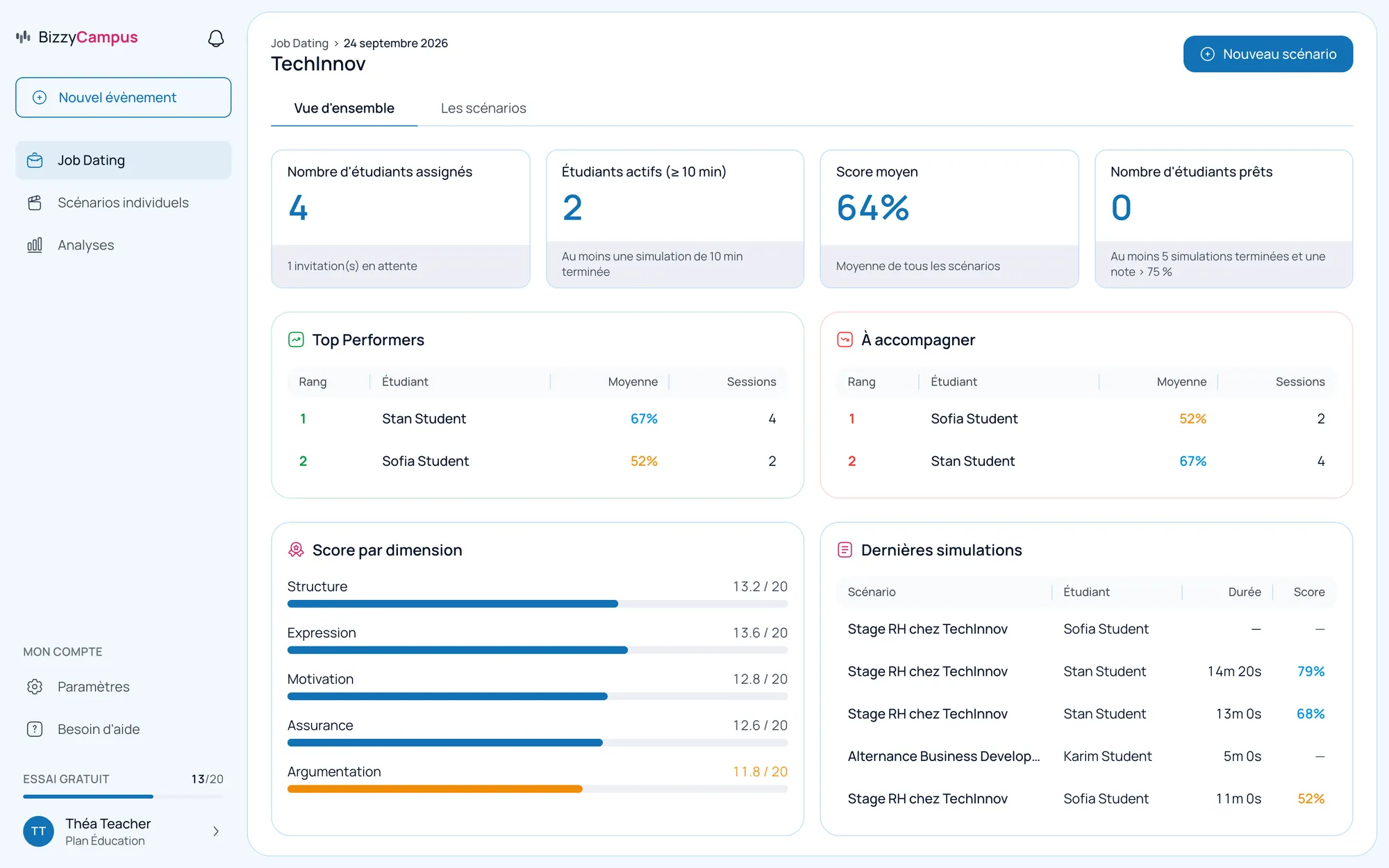
Task: Click the Nouvel évènement button
Action: coord(124,97)
